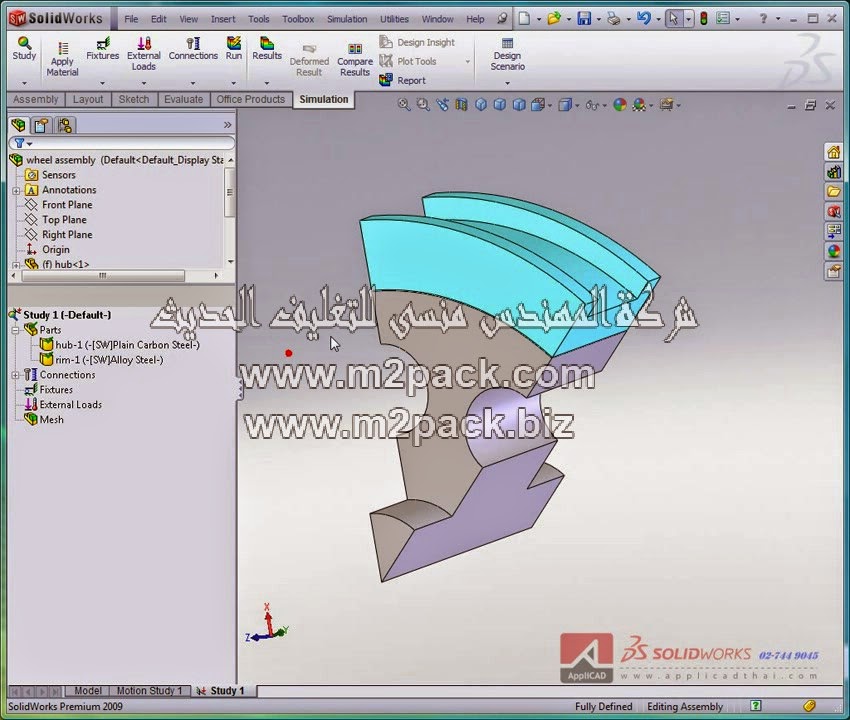Expand the Connections node in study tree

15,375
